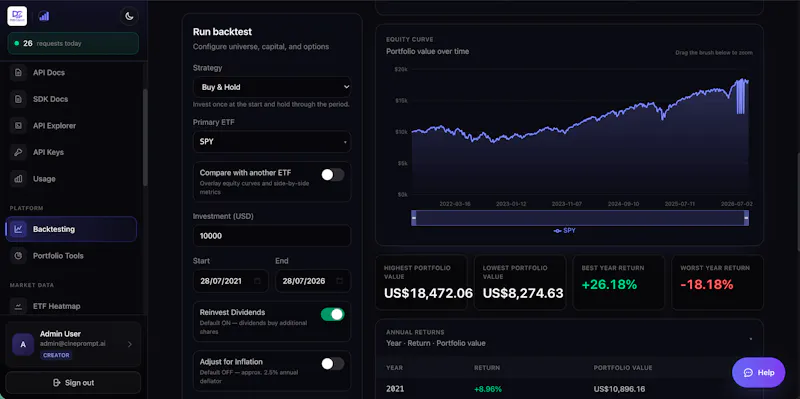This screenshot has height=399, width=800.
Task: Click the Investment (USD) input field
Action: pyautogui.click(x=272, y=236)
